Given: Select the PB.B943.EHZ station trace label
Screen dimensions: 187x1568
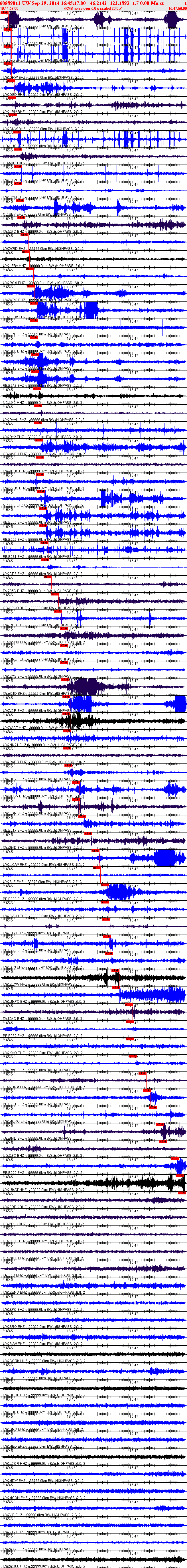Looking at the screenshot, I should tap(43, 385).
